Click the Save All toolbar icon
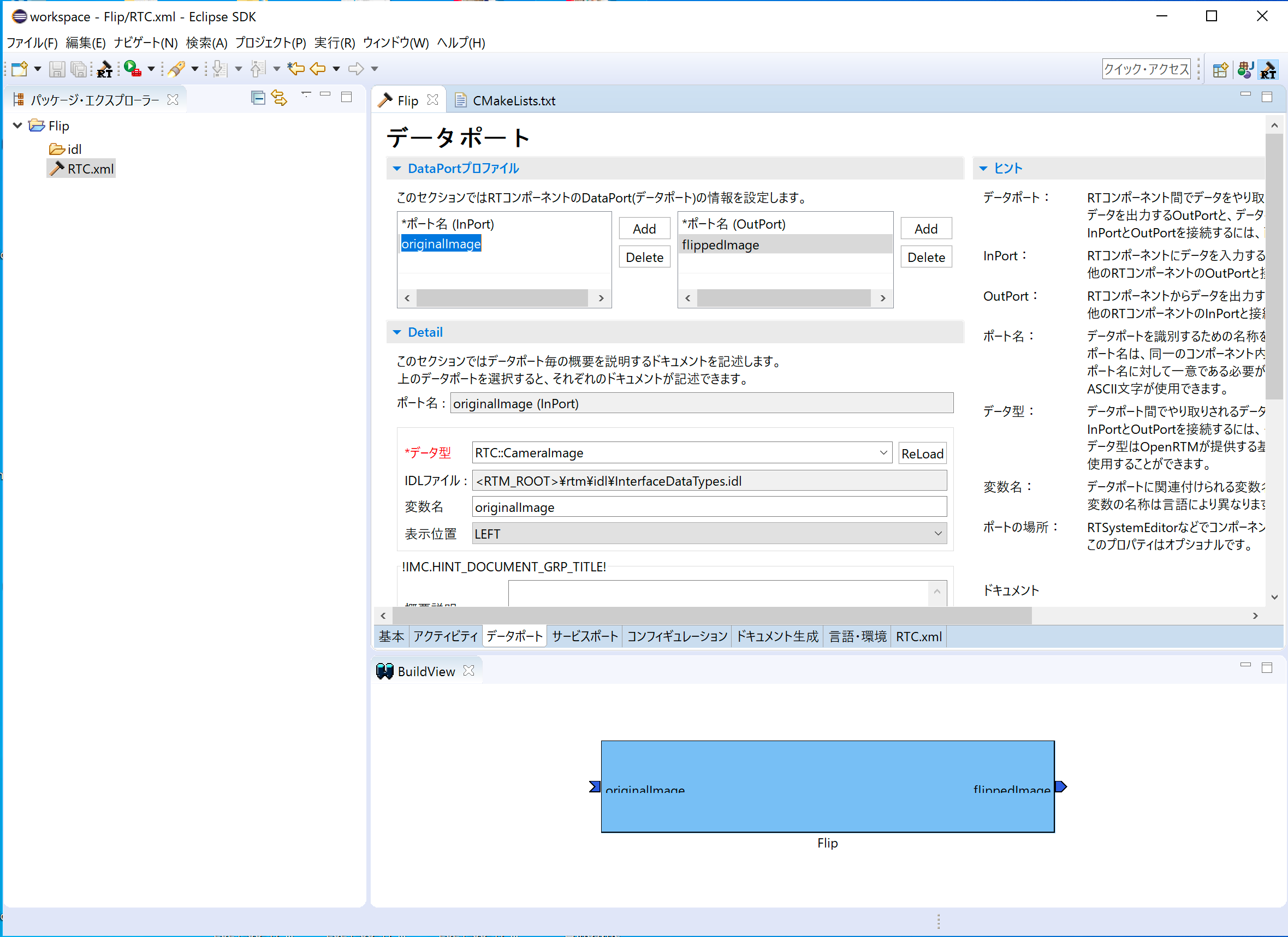 pyautogui.click(x=79, y=69)
